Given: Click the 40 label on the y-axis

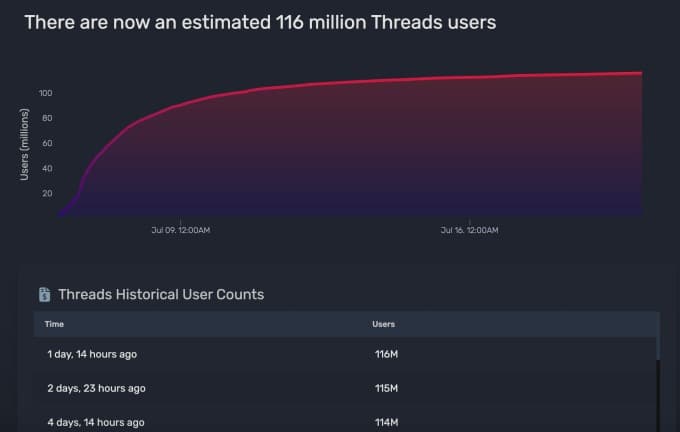Looking at the screenshot, I should tap(47, 168).
